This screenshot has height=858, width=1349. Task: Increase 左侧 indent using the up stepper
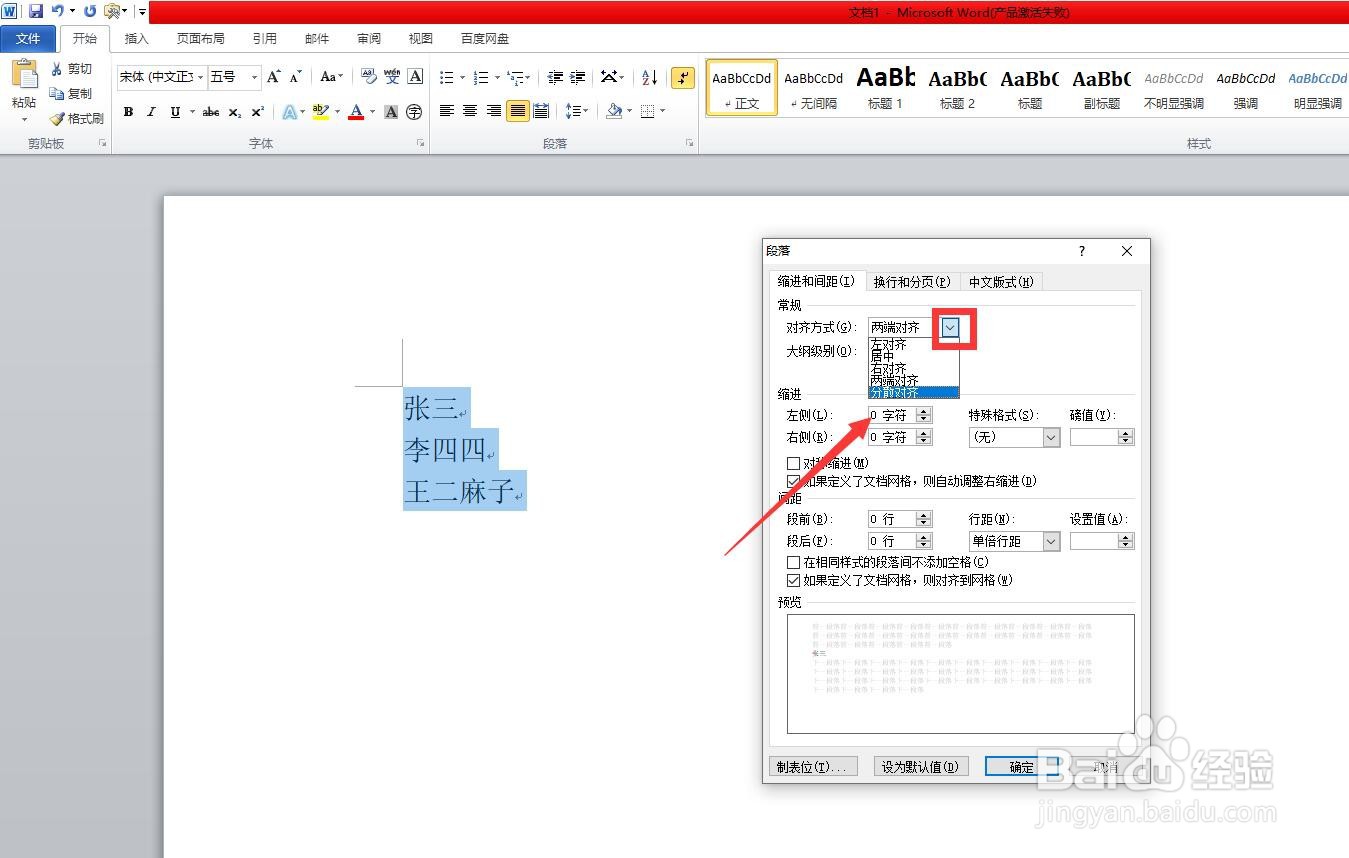click(922, 410)
